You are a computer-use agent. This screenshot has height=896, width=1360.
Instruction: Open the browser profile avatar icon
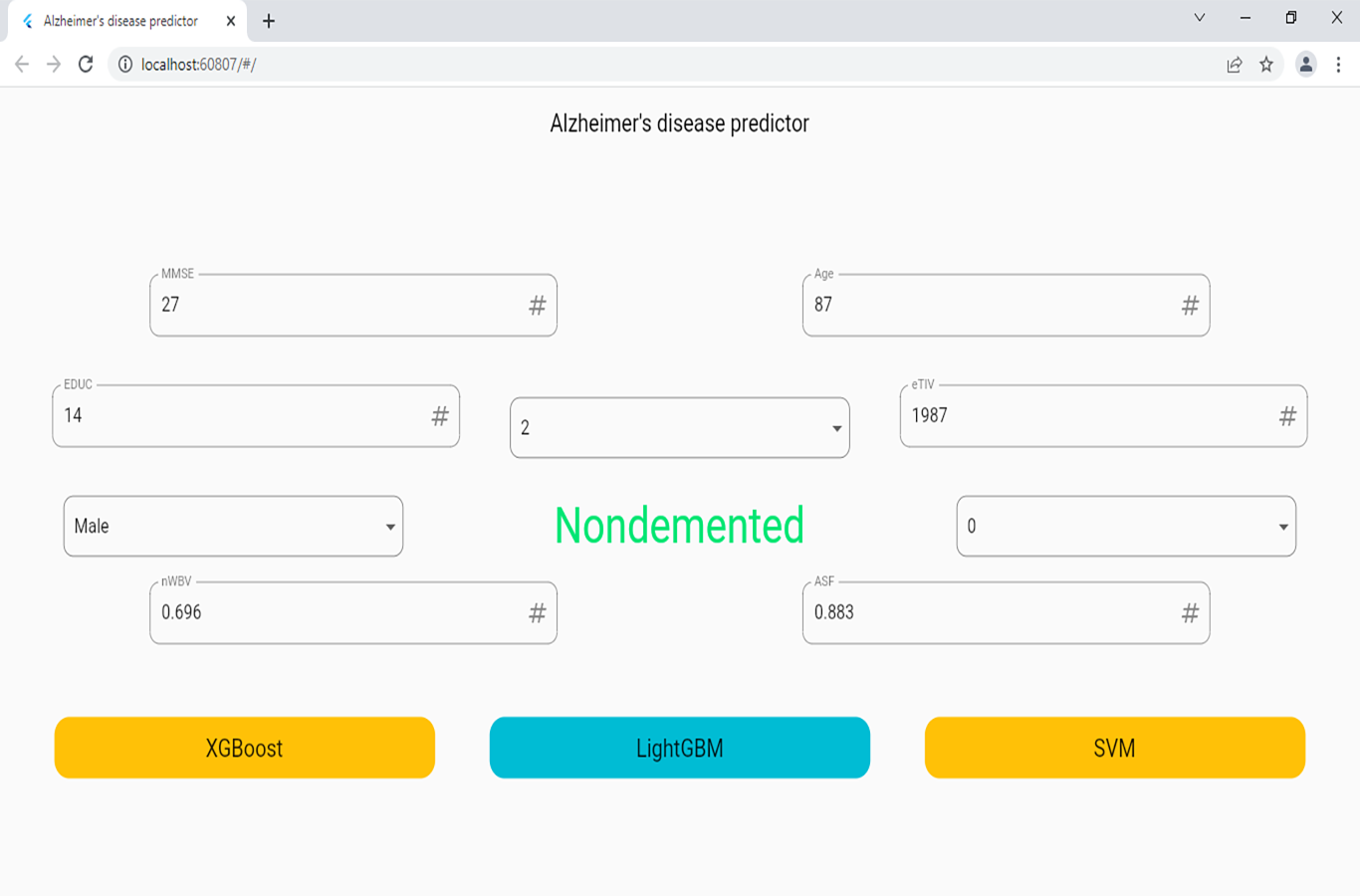(x=1306, y=65)
